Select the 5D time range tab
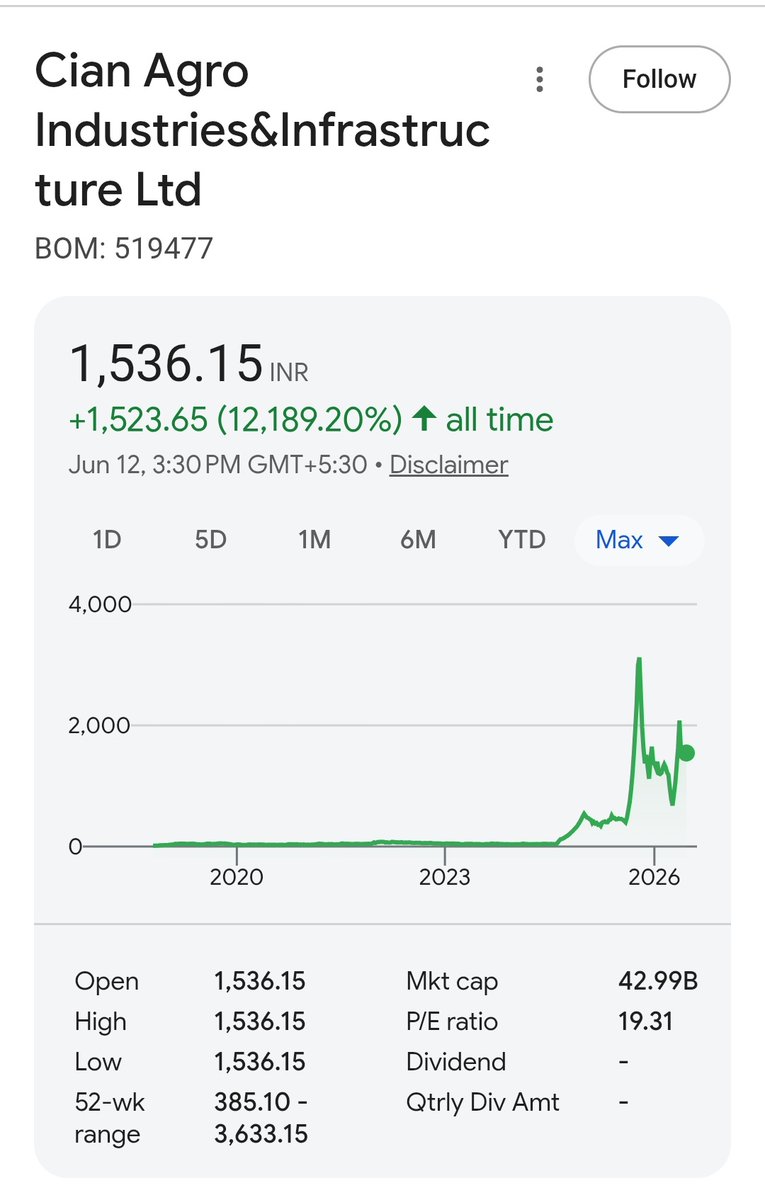Viewport: 765px width, 1200px height. point(210,540)
